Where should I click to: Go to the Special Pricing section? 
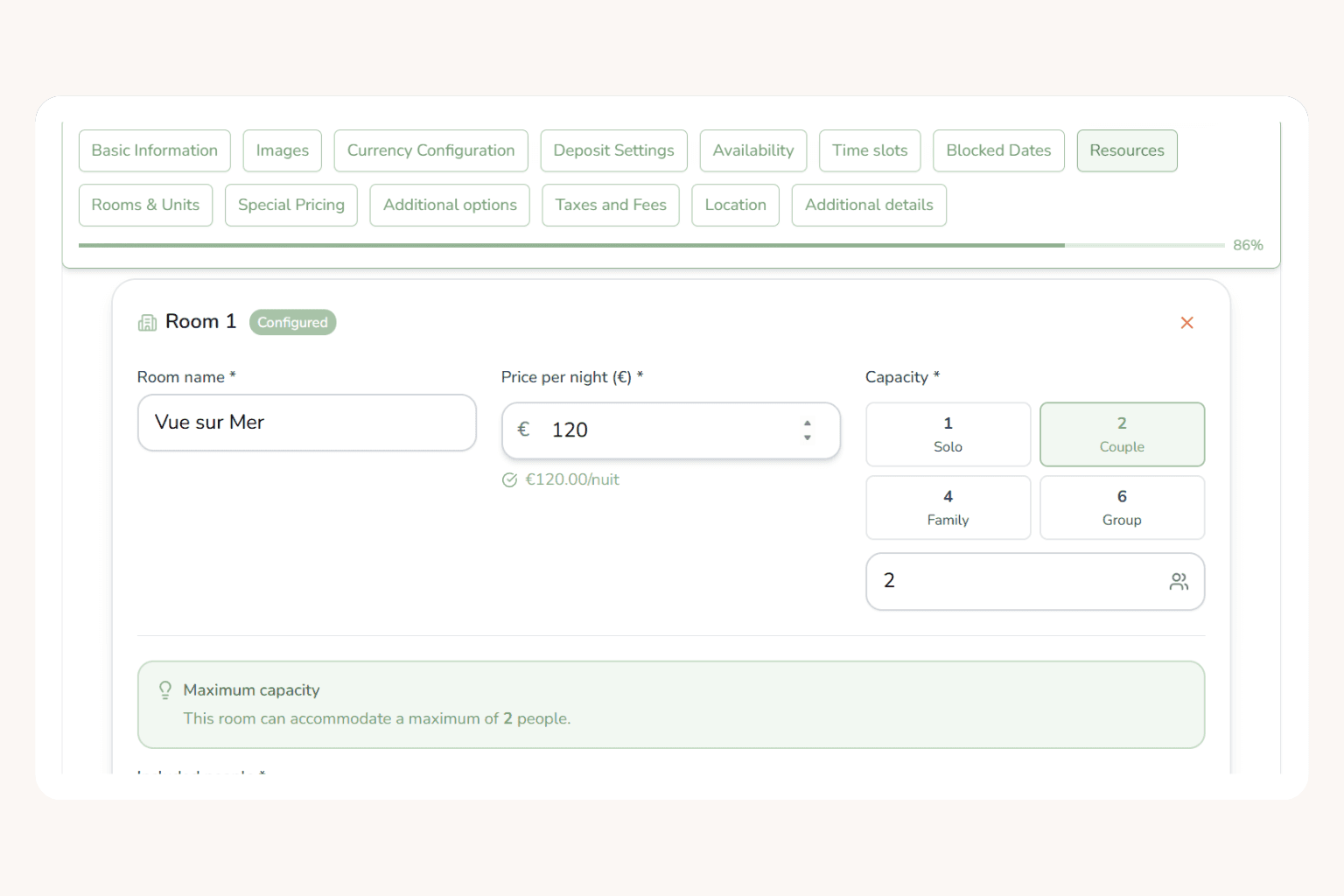[x=291, y=205]
